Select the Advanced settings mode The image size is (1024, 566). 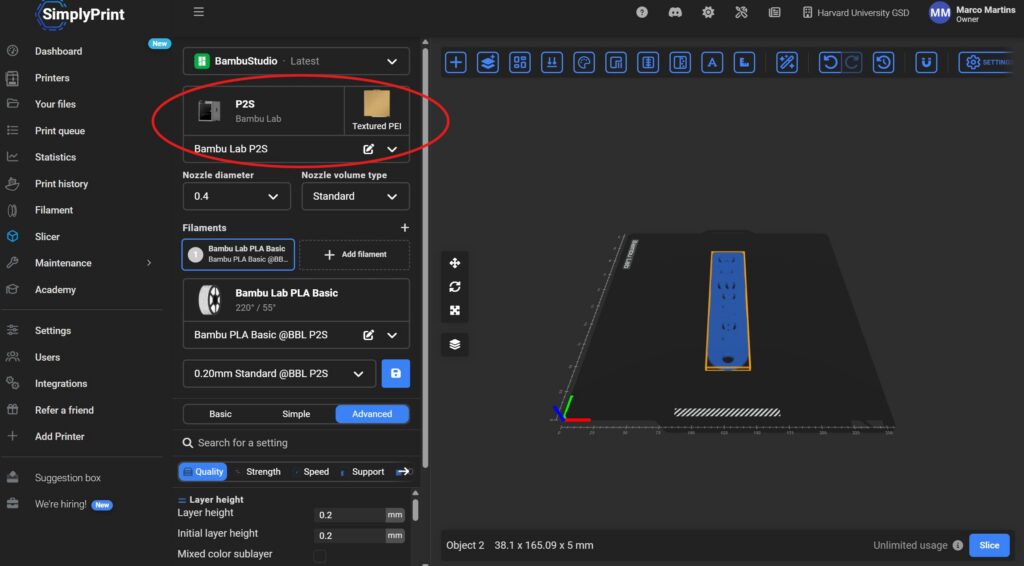point(372,414)
